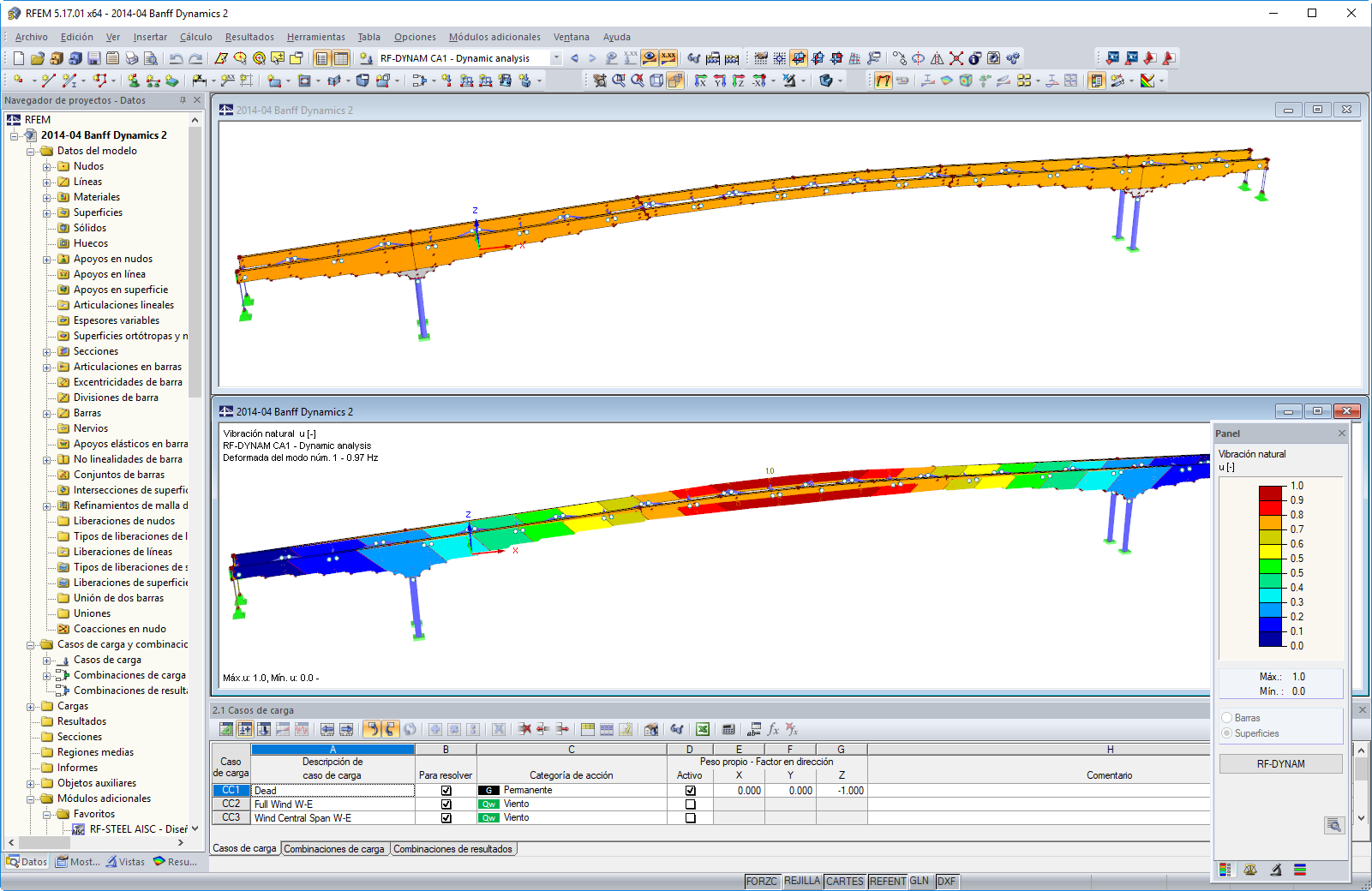Uncheck the Activo checkbox for CC1 Dead
Screen dimensions: 1372x891
(x=690, y=790)
